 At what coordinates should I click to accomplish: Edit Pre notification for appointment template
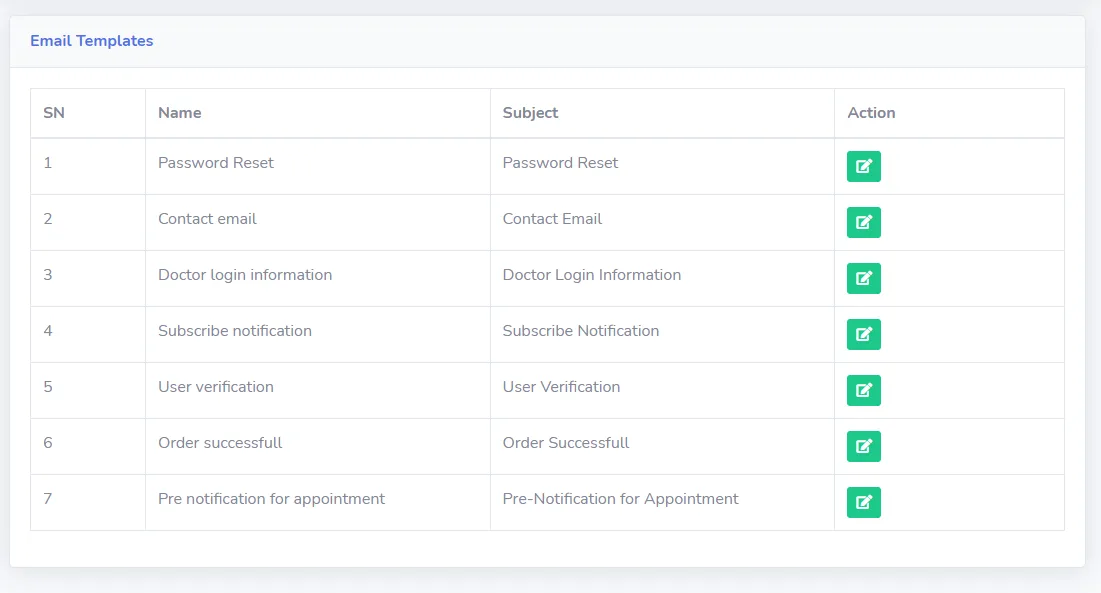pos(864,502)
